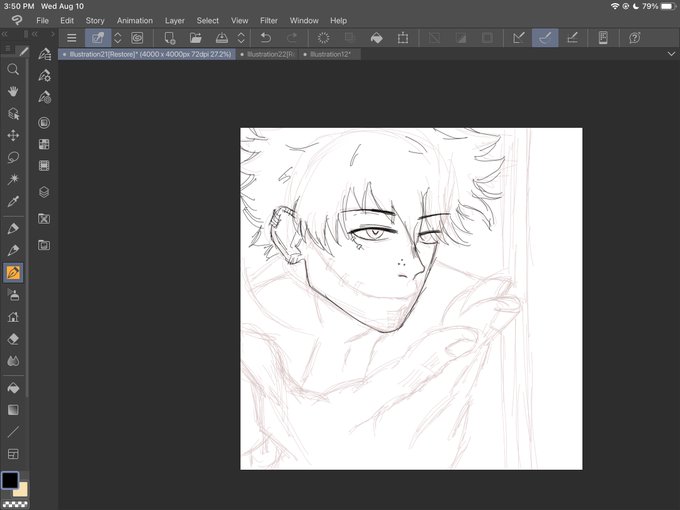Screen dimensions: 680x510
Task: Open the Layer menu
Action: pos(175,20)
